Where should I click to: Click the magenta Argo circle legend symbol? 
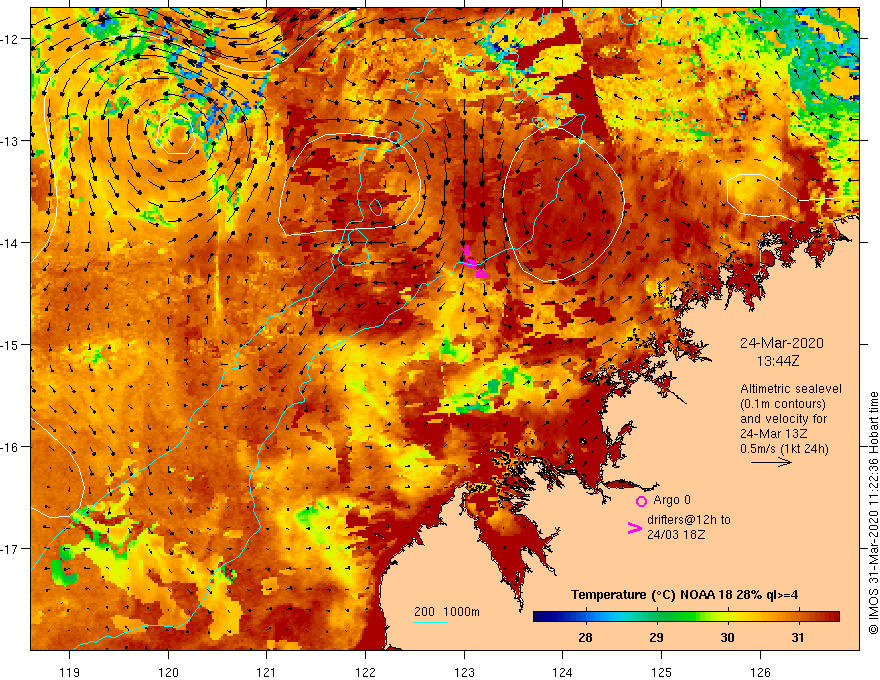[641, 500]
